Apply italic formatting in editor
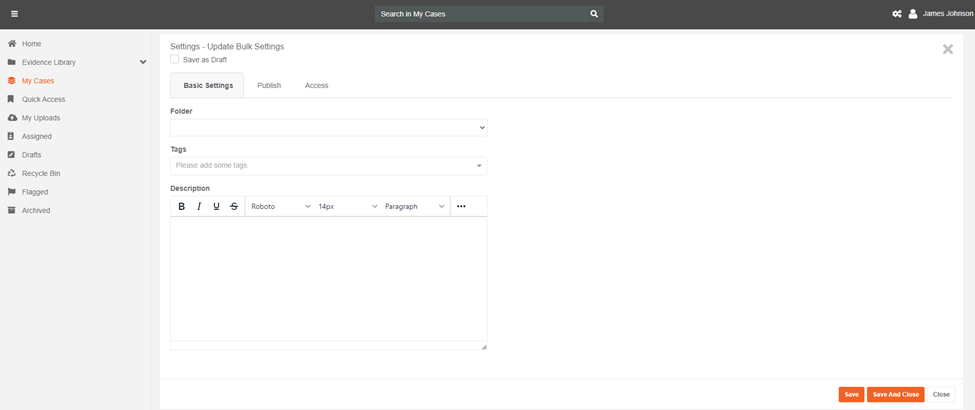975x410 pixels. pos(199,206)
